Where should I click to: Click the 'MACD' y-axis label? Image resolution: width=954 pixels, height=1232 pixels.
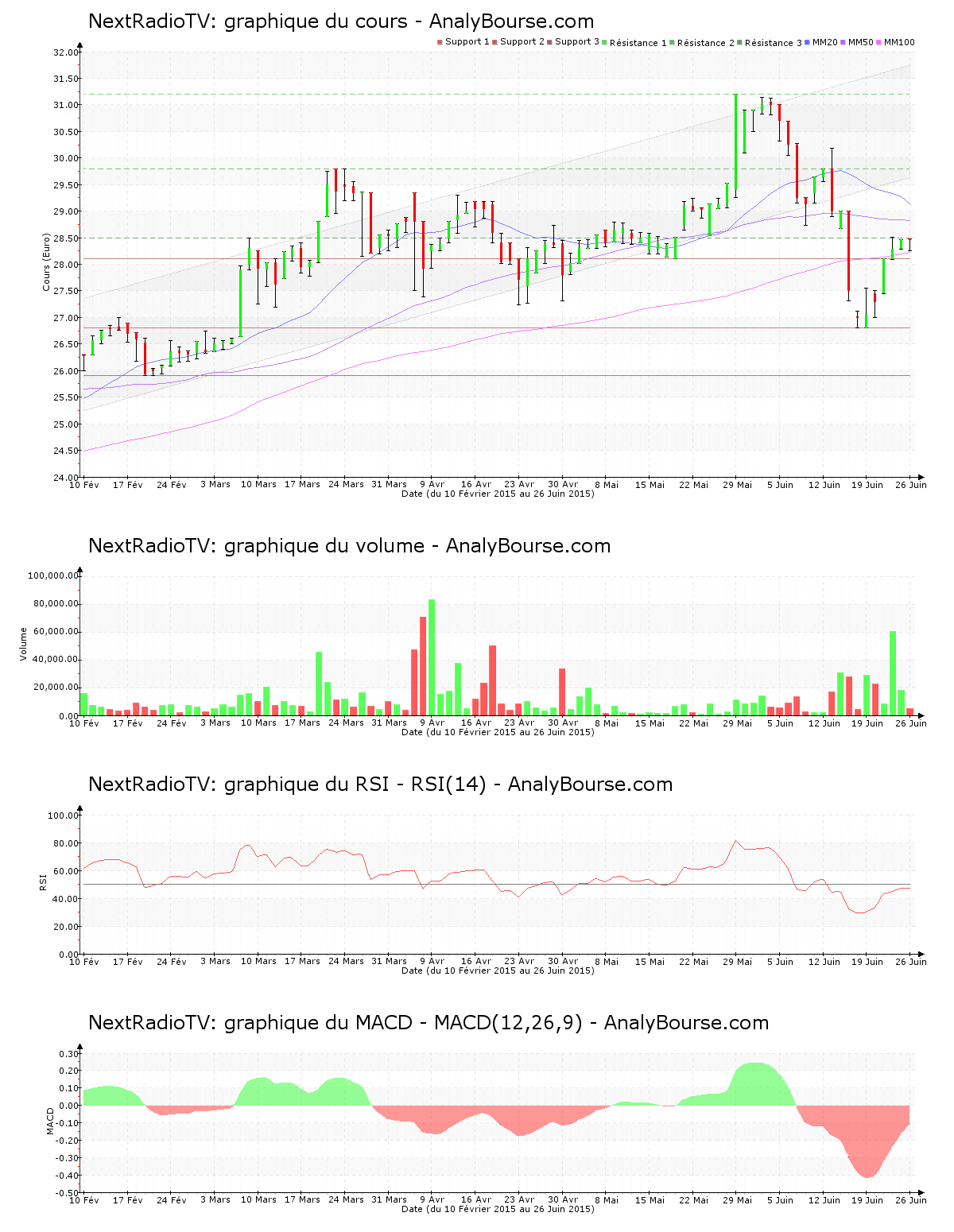point(50,1120)
